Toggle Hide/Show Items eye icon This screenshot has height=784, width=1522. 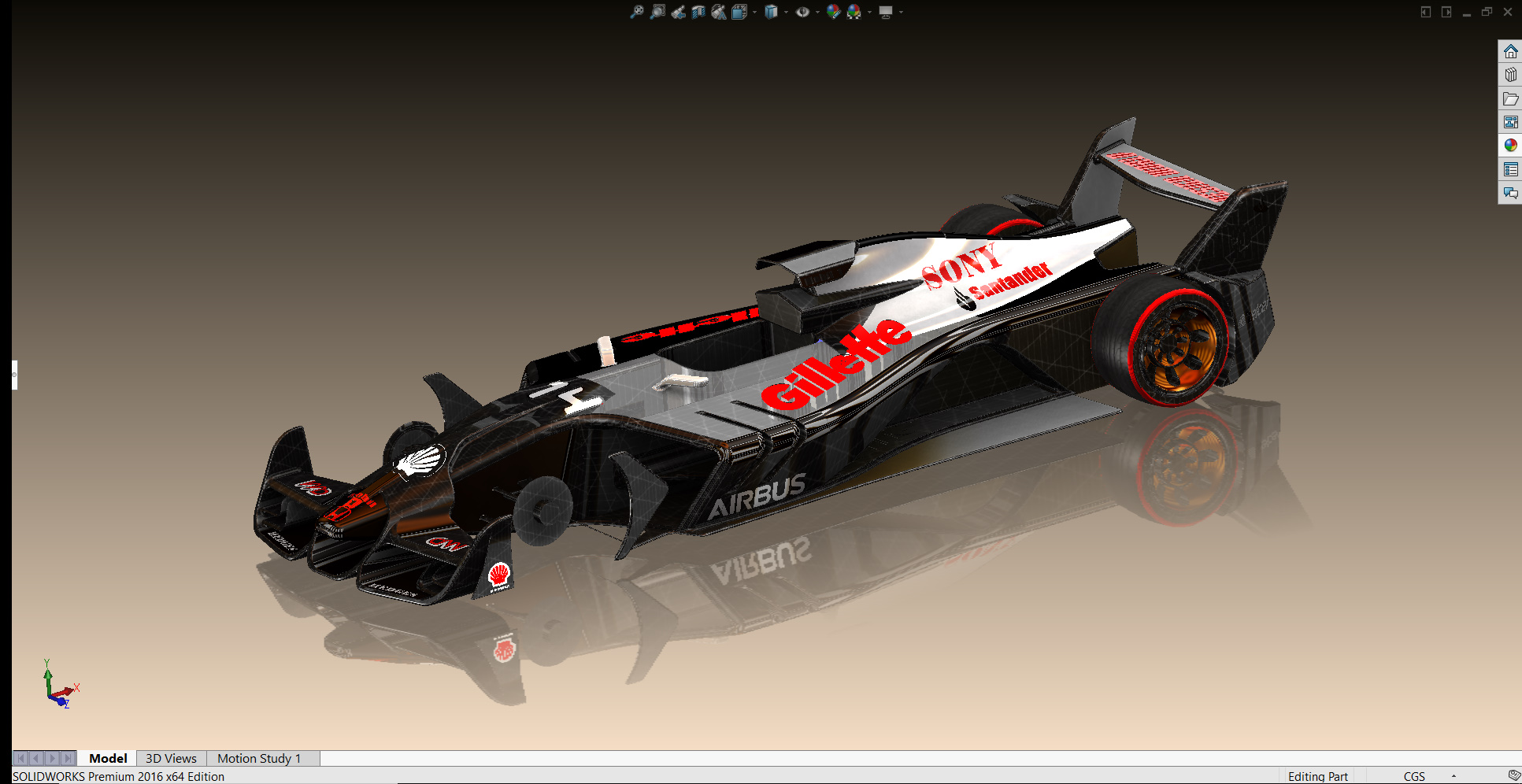tap(802, 12)
